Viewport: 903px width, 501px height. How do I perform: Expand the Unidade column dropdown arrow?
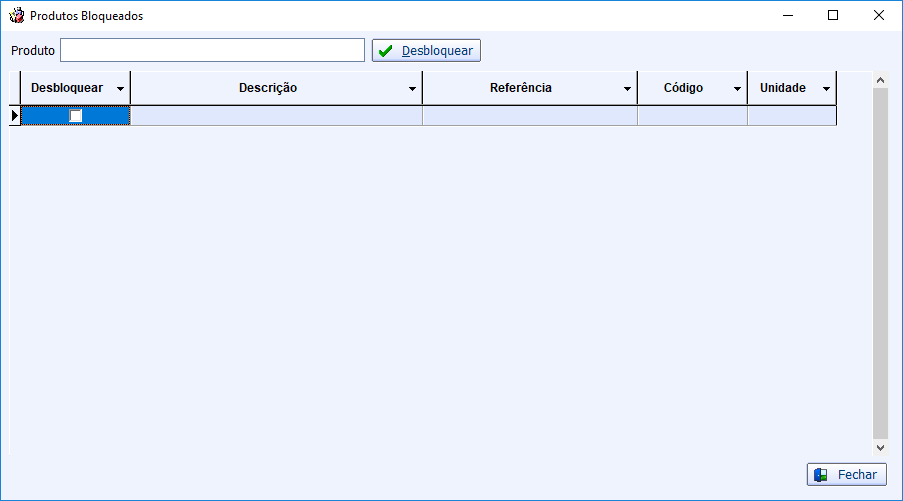point(826,89)
